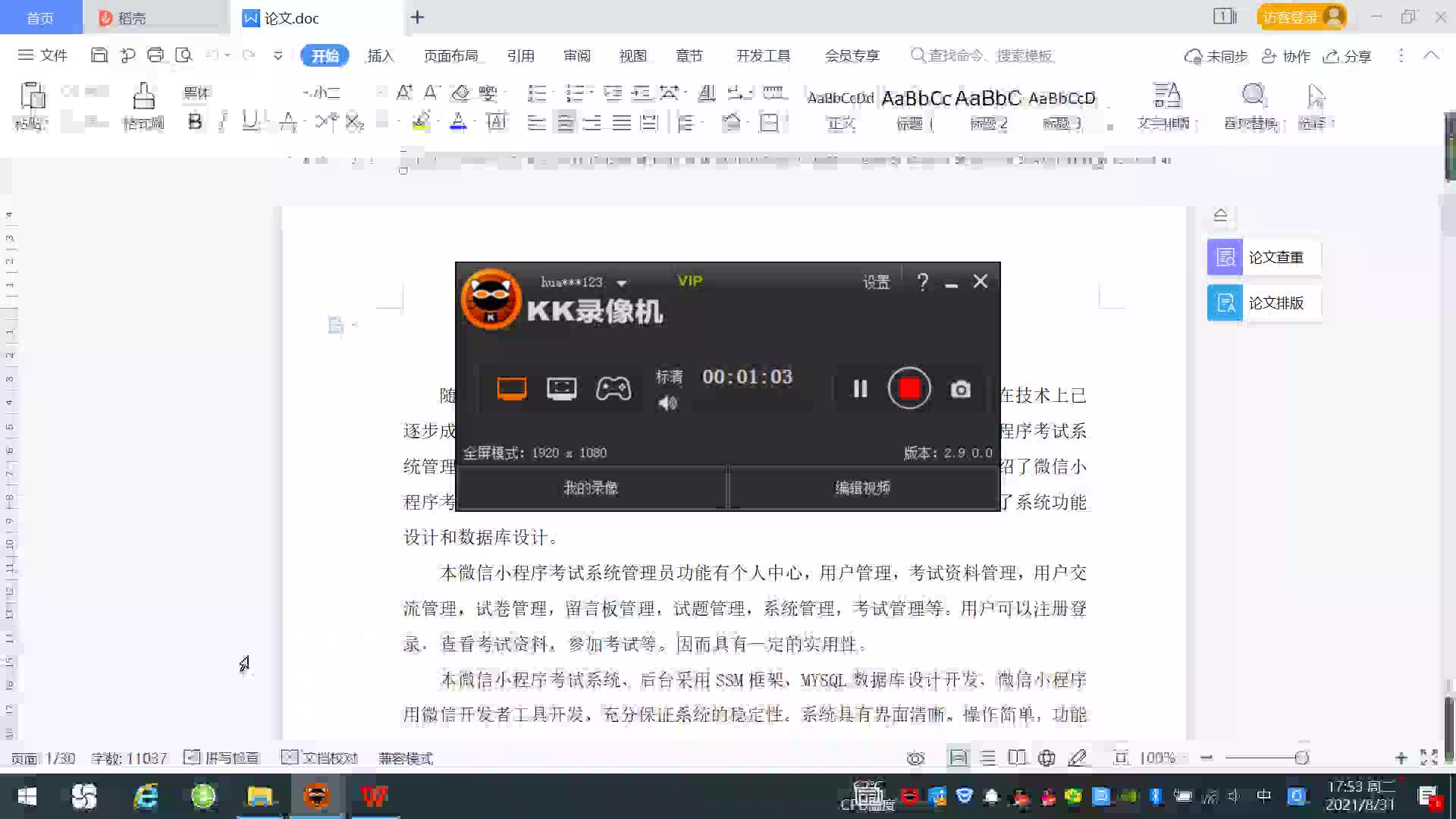Click the 编辑视频 button
The height and width of the screenshot is (819, 1456).
863,488
